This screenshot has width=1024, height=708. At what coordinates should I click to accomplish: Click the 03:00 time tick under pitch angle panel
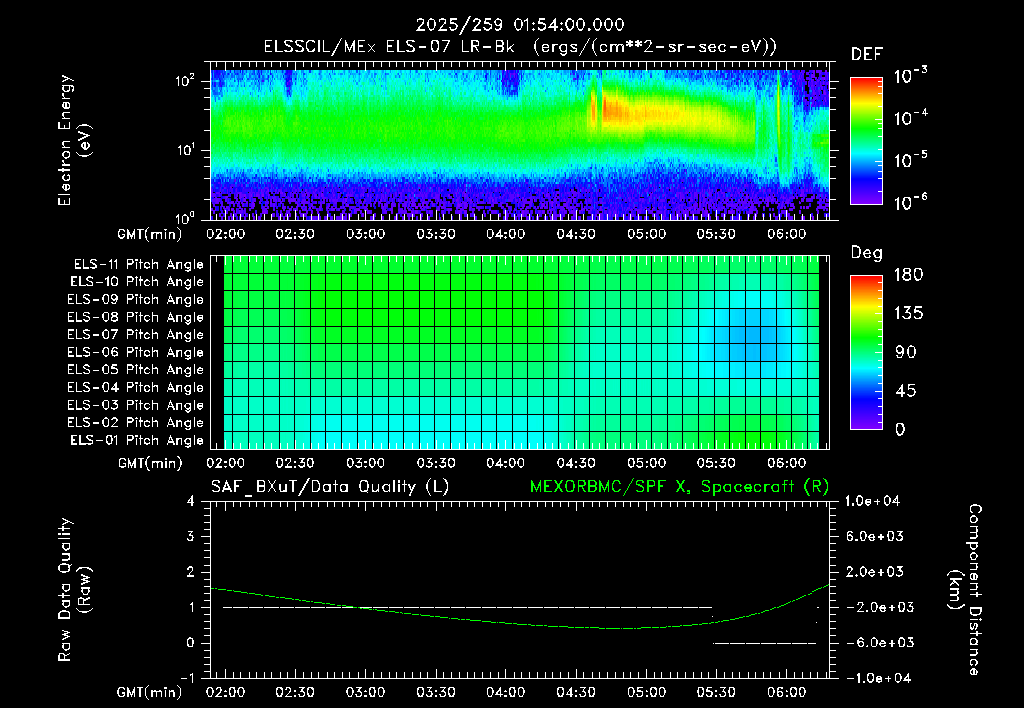click(365, 463)
